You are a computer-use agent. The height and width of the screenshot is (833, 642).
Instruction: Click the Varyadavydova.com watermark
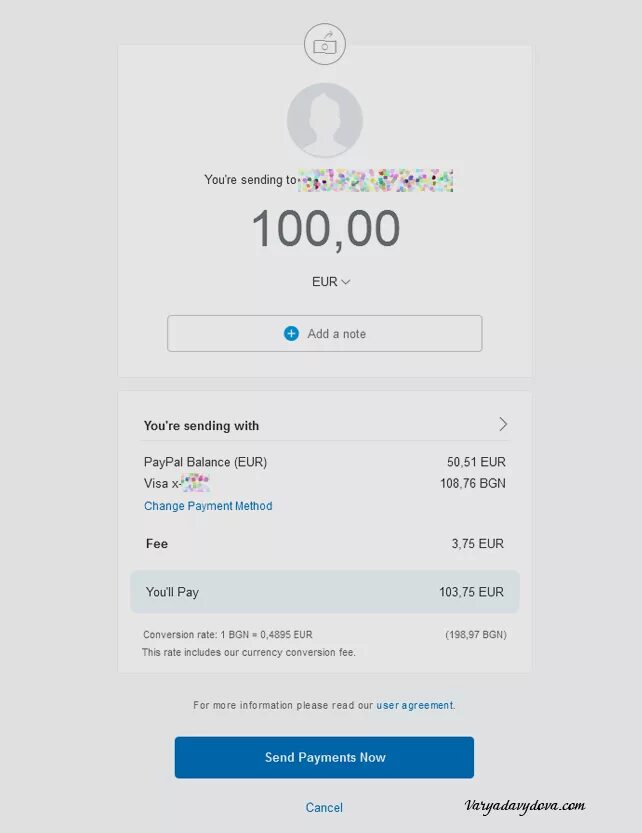525,806
